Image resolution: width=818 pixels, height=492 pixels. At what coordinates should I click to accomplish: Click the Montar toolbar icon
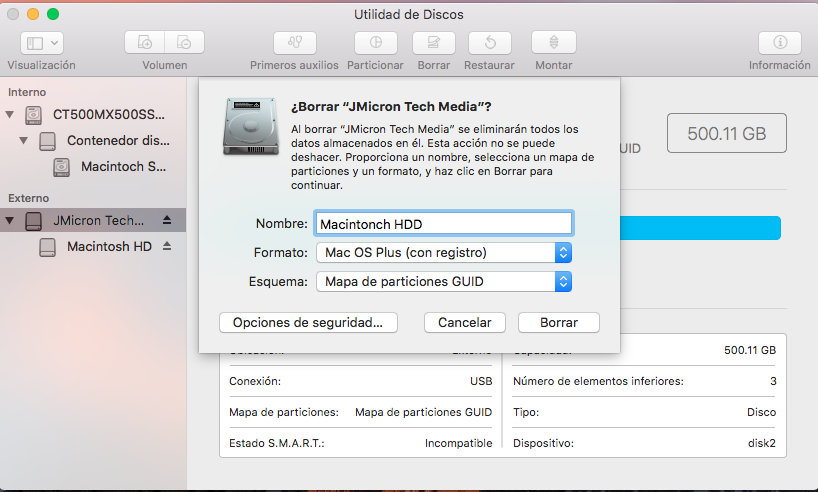(x=554, y=43)
